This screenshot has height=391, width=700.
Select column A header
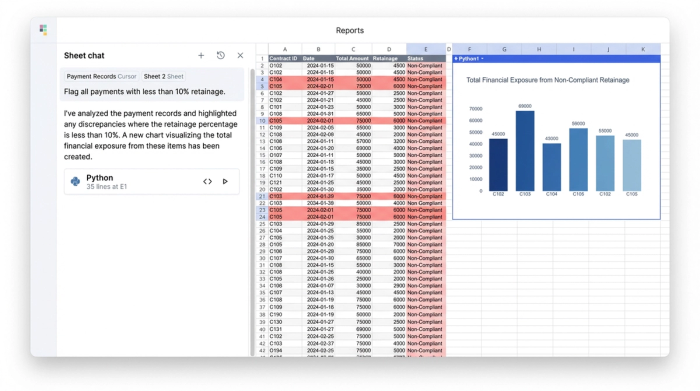285,49
